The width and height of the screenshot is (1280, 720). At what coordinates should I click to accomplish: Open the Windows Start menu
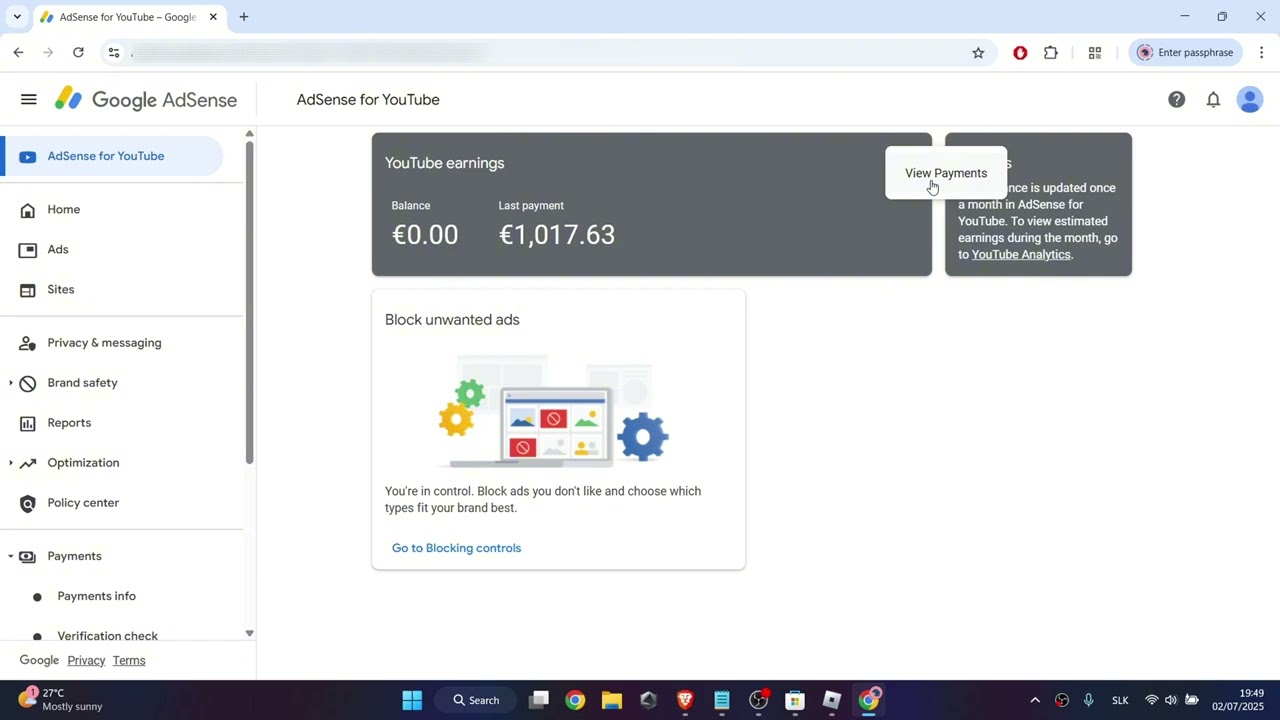[x=412, y=700]
